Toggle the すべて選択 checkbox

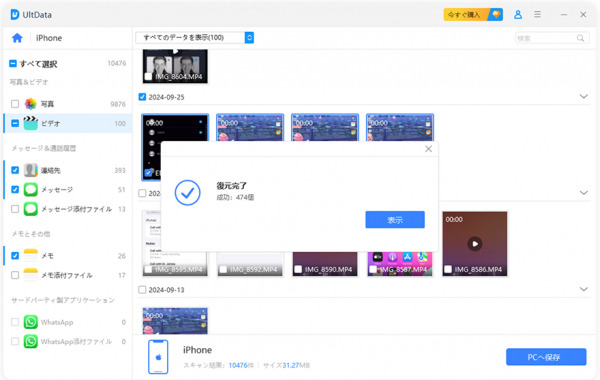(13, 64)
